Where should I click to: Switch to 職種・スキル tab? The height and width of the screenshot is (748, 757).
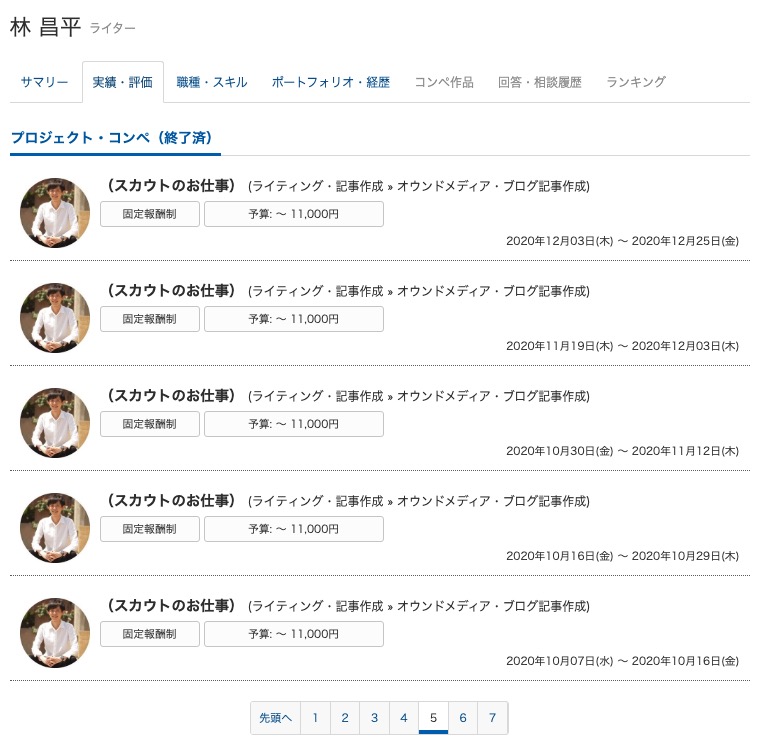[212, 82]
